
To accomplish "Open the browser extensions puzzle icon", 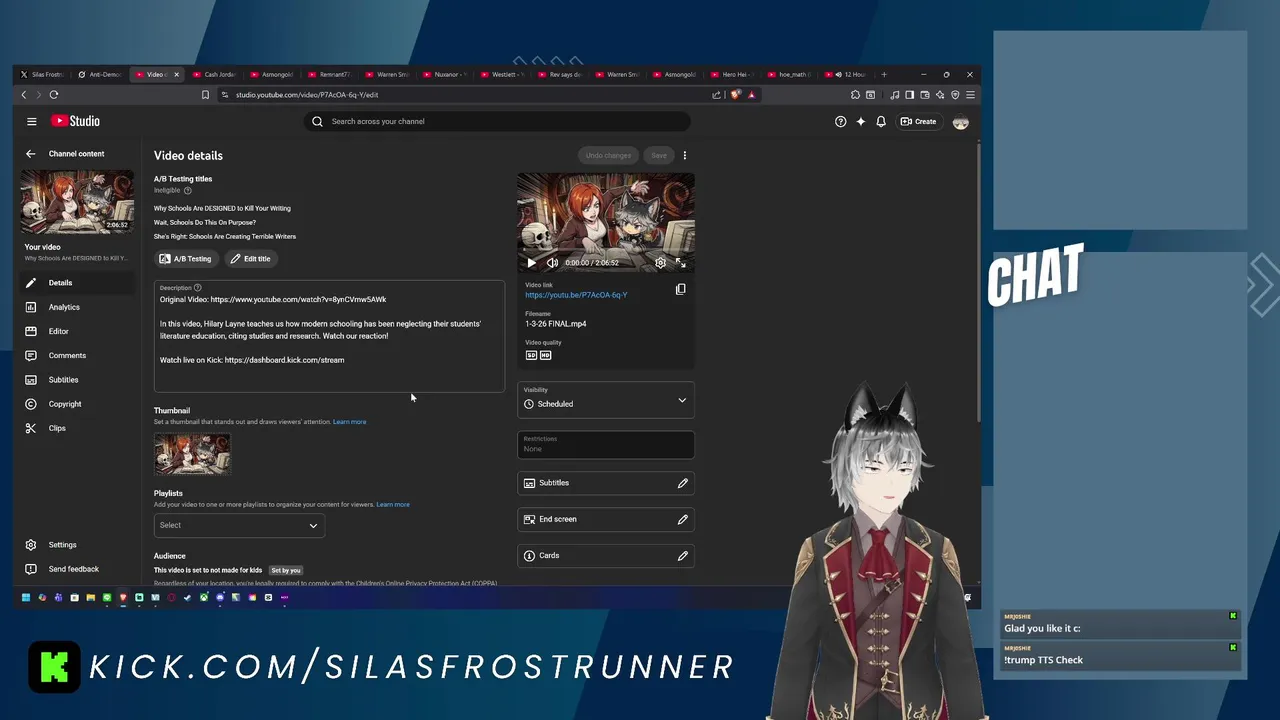I will click(x=855, y=95).
